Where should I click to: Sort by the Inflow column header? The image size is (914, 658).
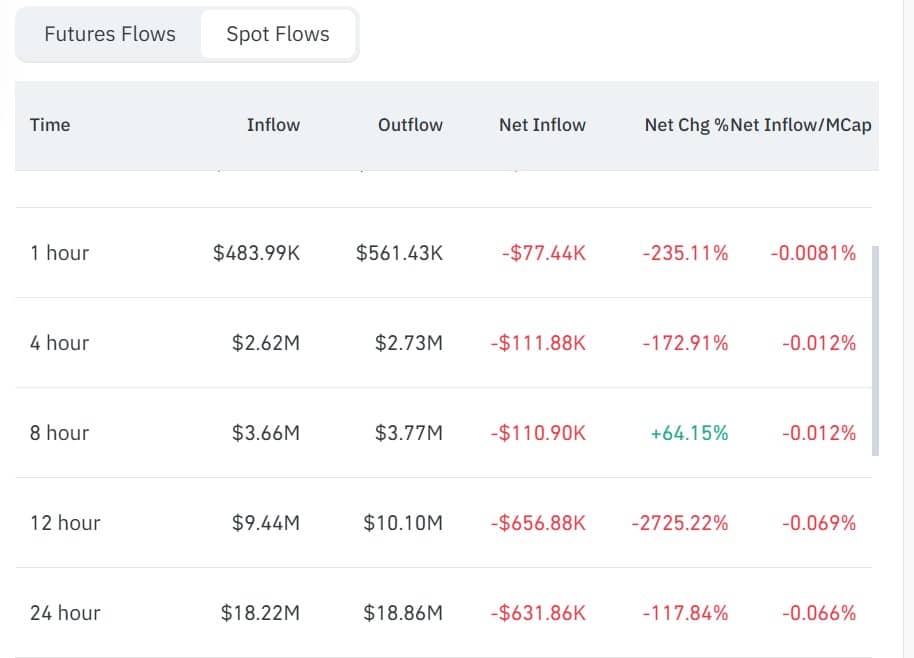click(273, 125)
